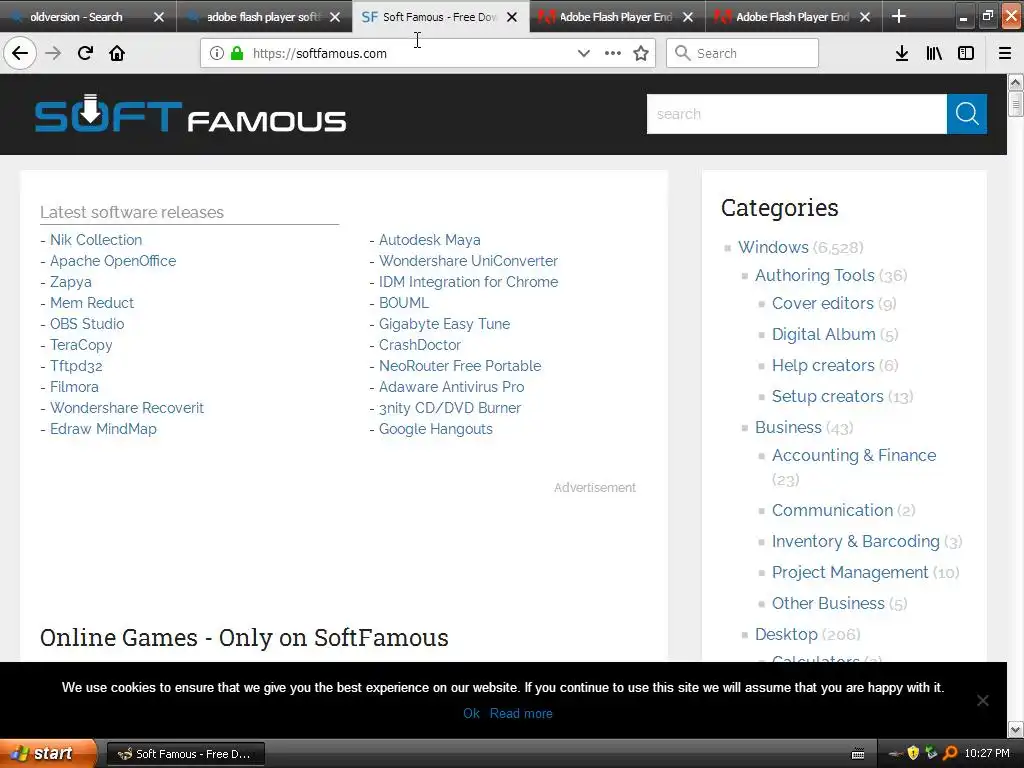Dismiss cookie banner with X
This screenshot has width=1024, height=768.
982,700
